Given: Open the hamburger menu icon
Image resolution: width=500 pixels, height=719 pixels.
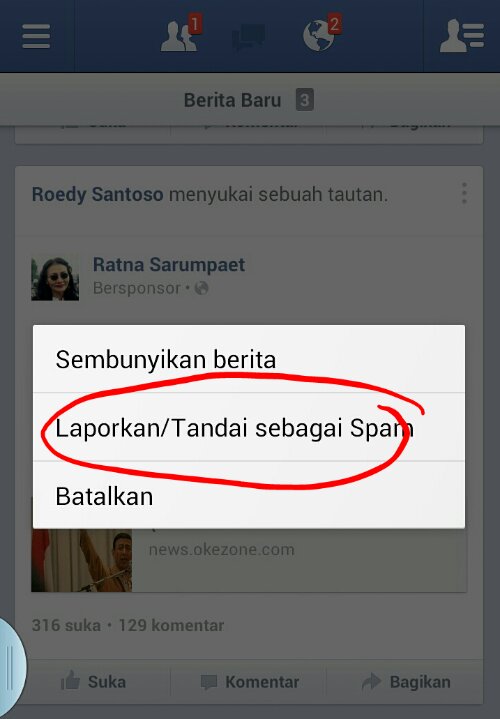Looking at the screenshot, I should coord(36,36).
